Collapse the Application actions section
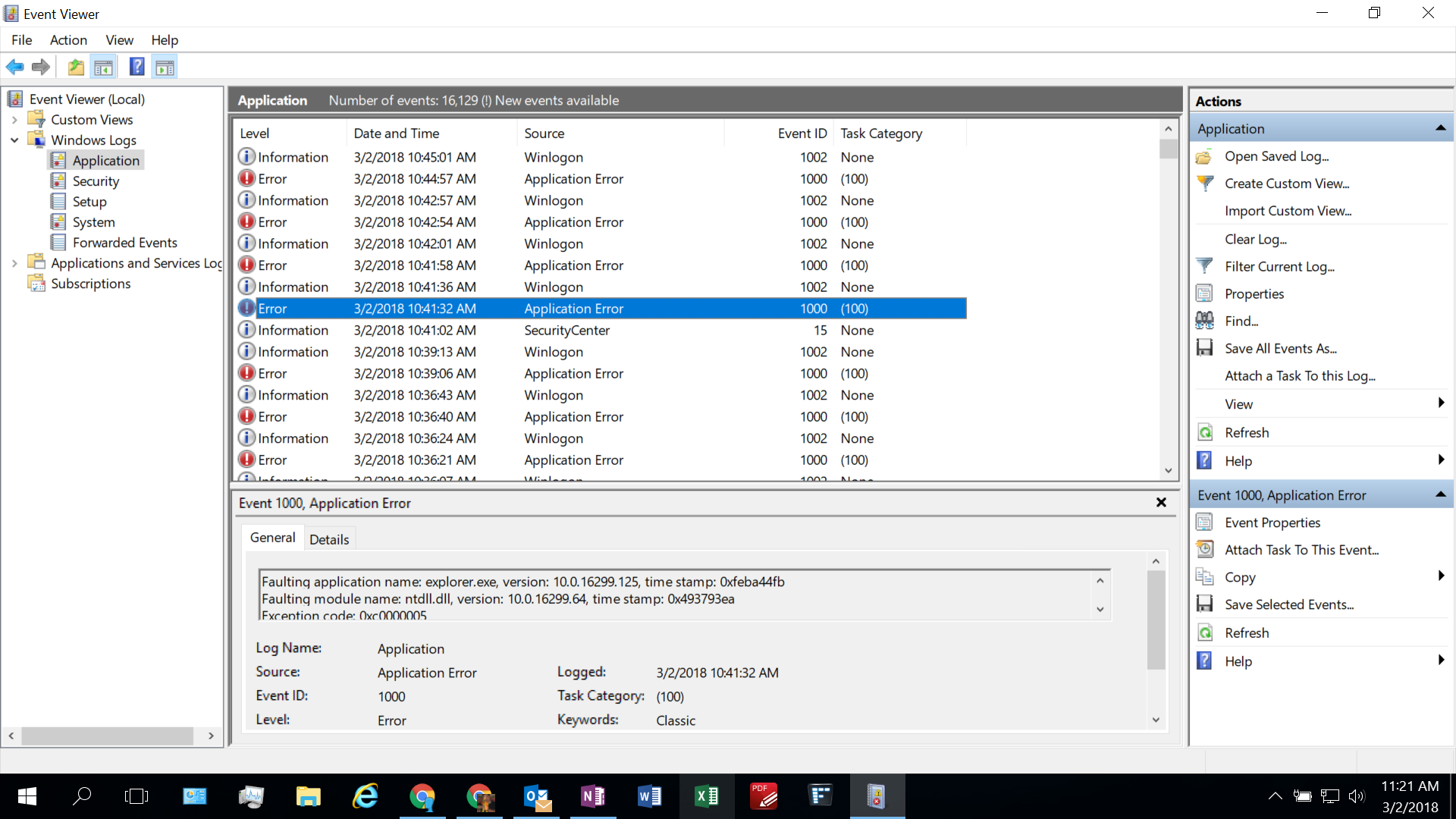The width and height of the screenshot is (1456, 819). coord(1440,128)
